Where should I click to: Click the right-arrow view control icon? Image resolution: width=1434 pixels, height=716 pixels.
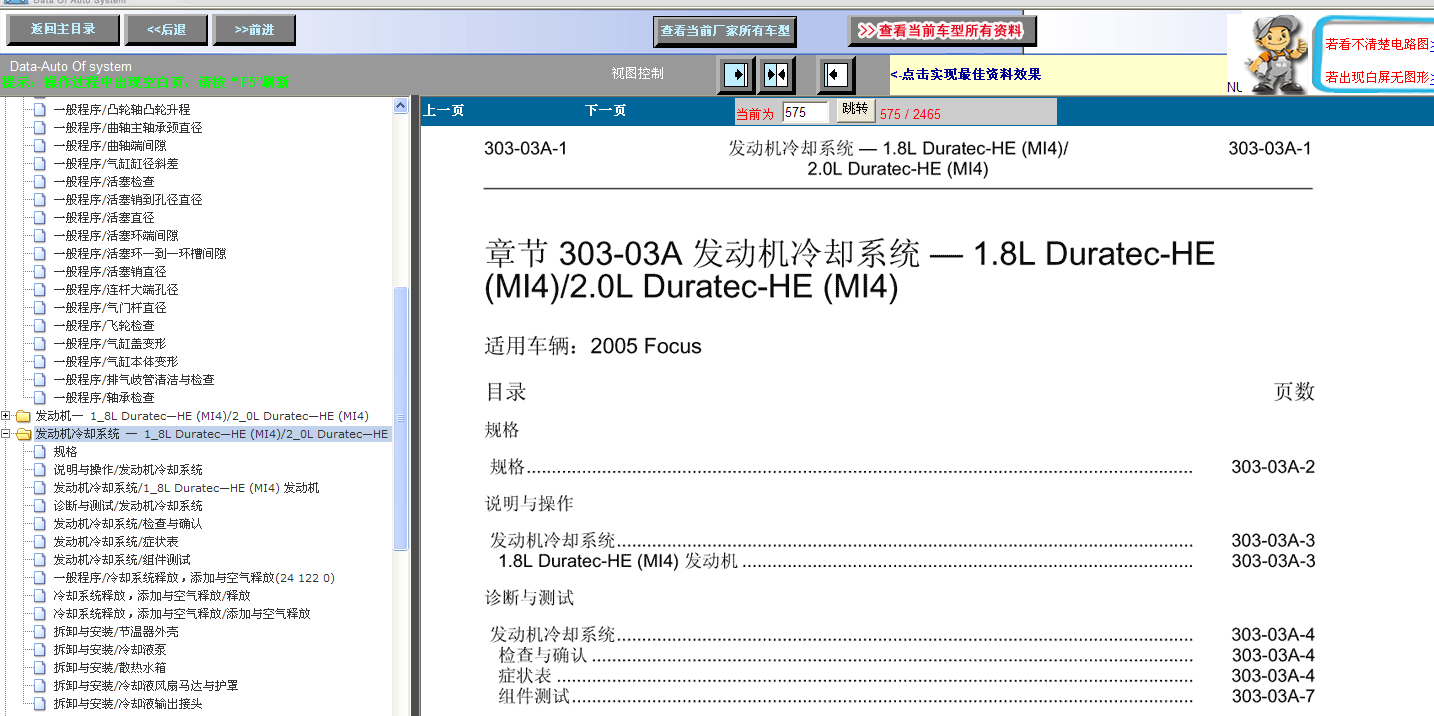click(736, 74)
